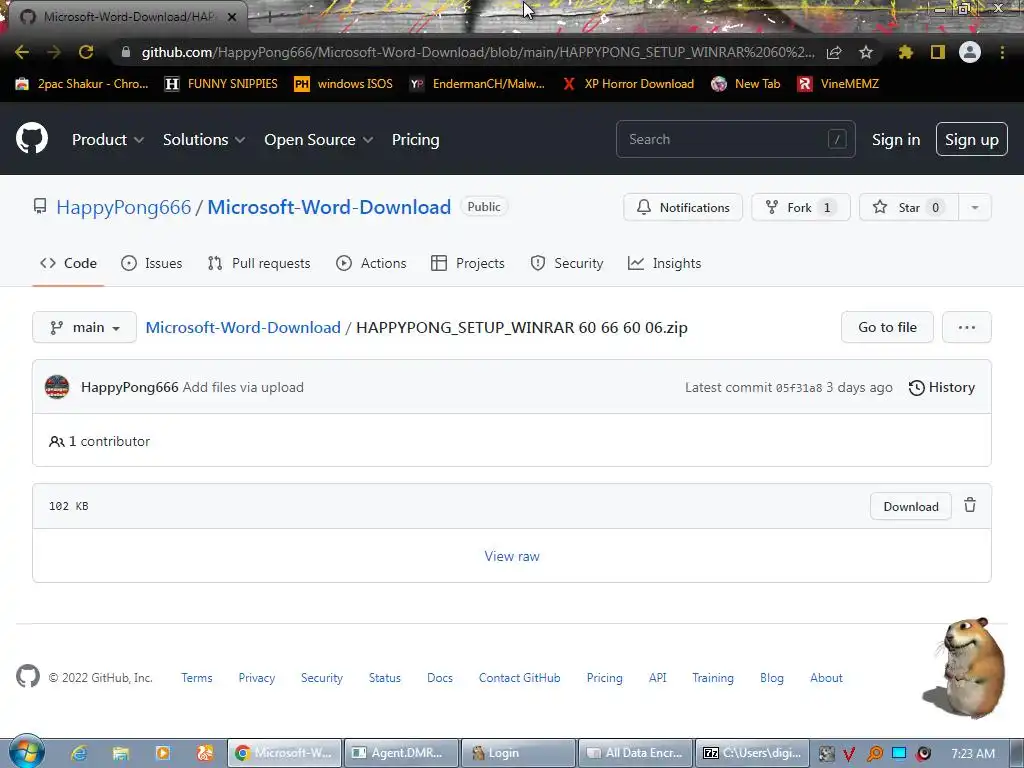
Task: Open Windows Media Player in the taskbar
Action: [163, 753]
